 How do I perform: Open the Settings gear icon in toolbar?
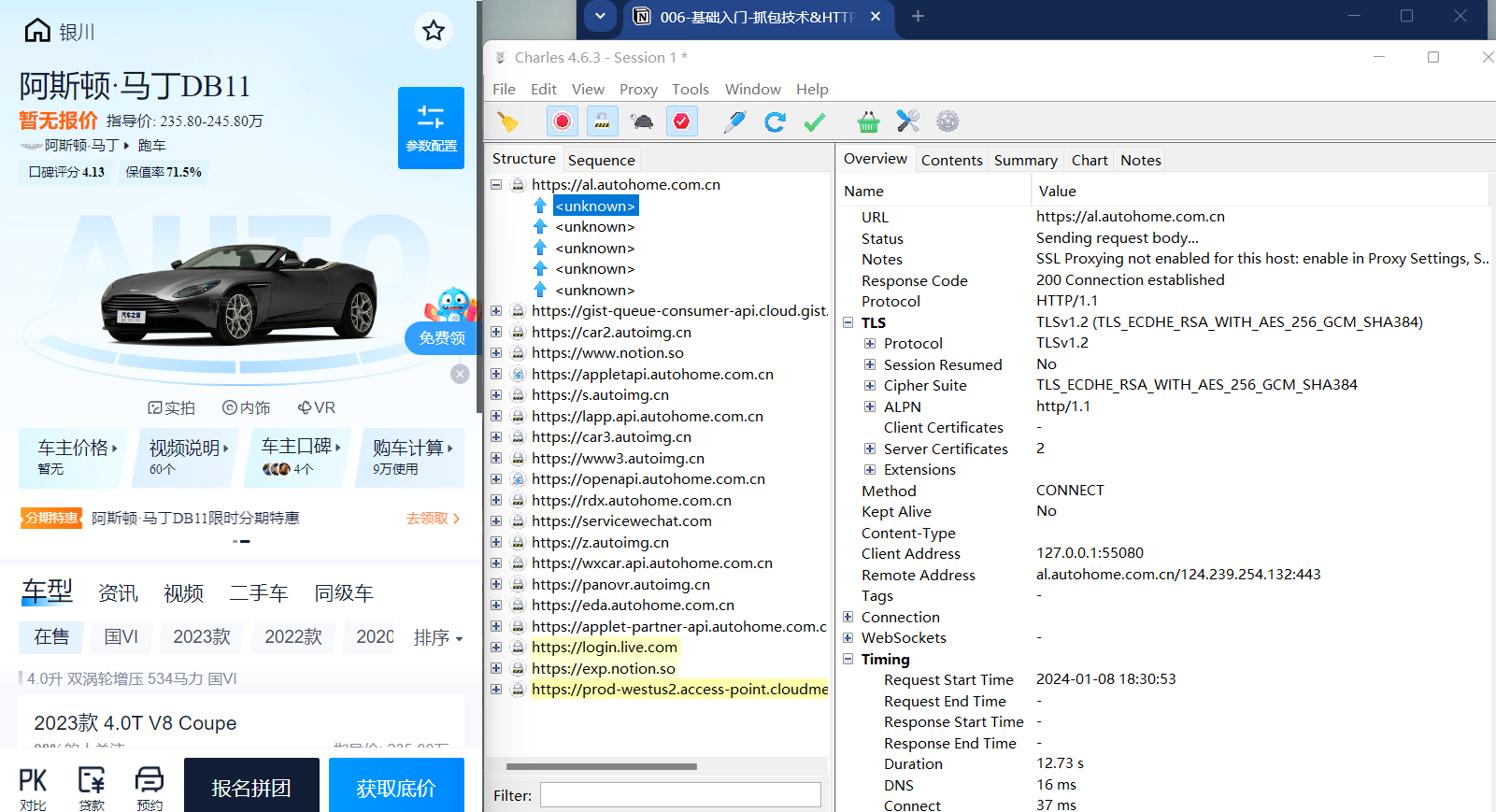947,121
